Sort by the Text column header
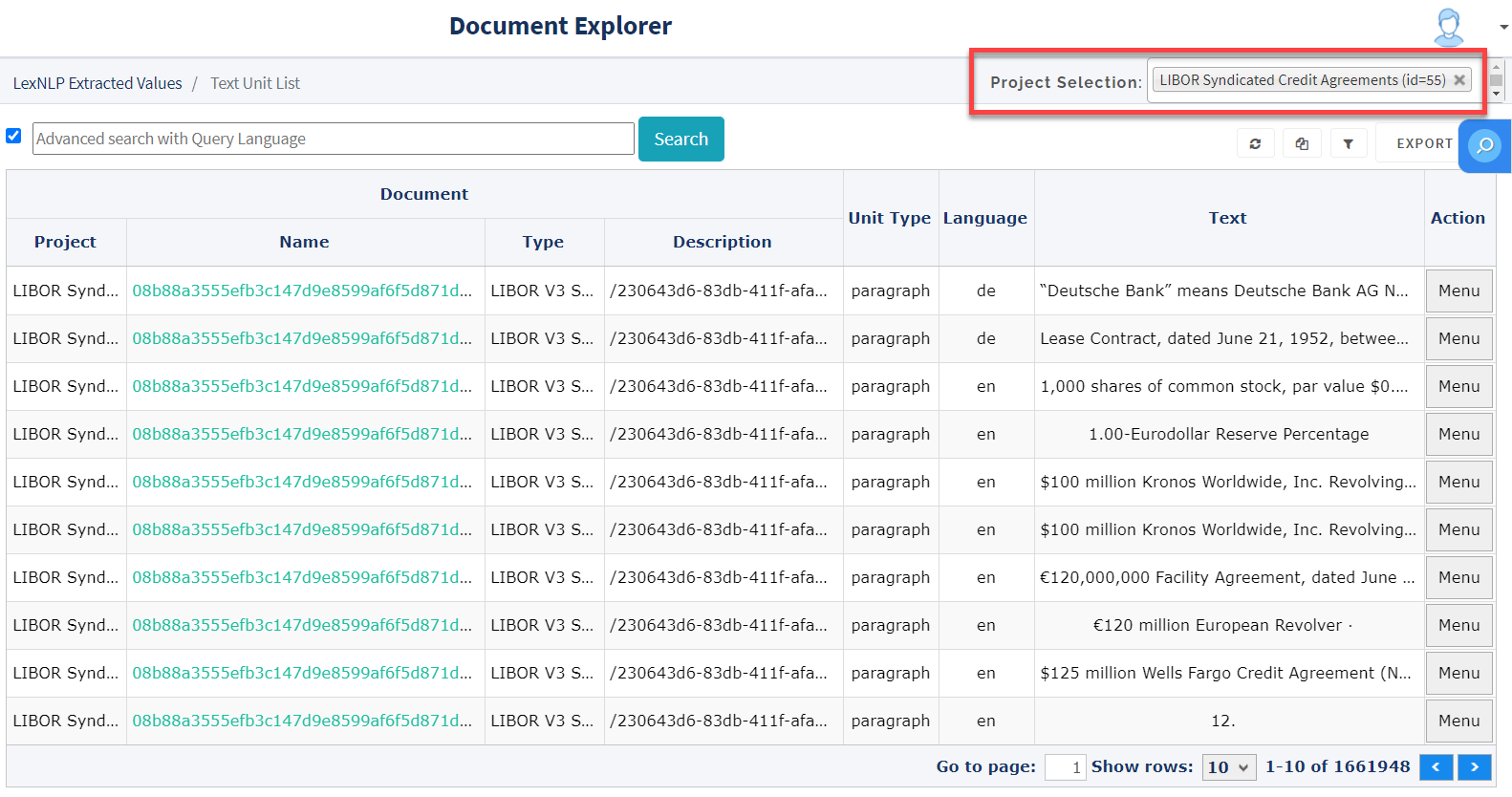 (x=1228, y=218)
